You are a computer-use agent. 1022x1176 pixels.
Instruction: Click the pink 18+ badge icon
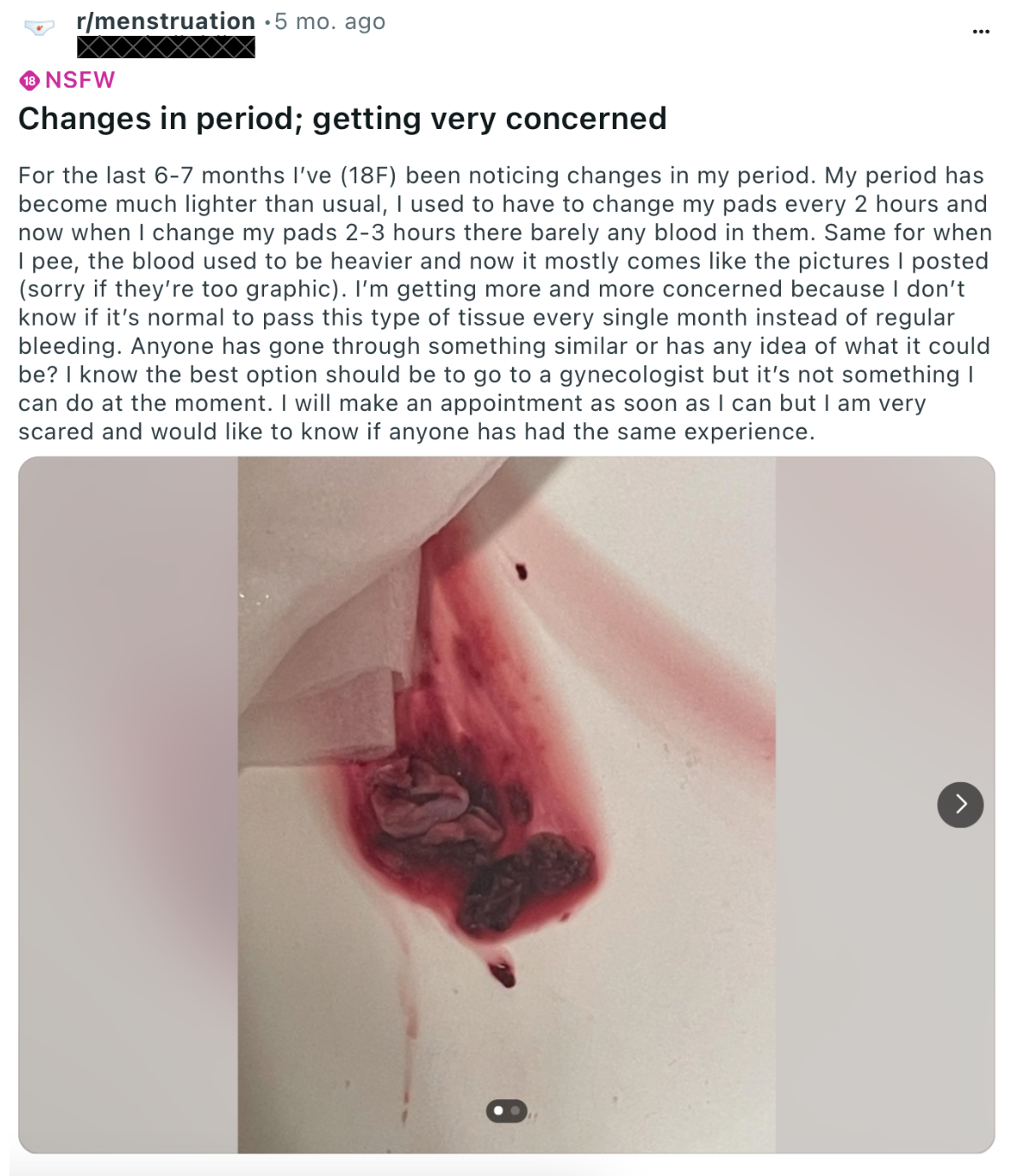29,80
